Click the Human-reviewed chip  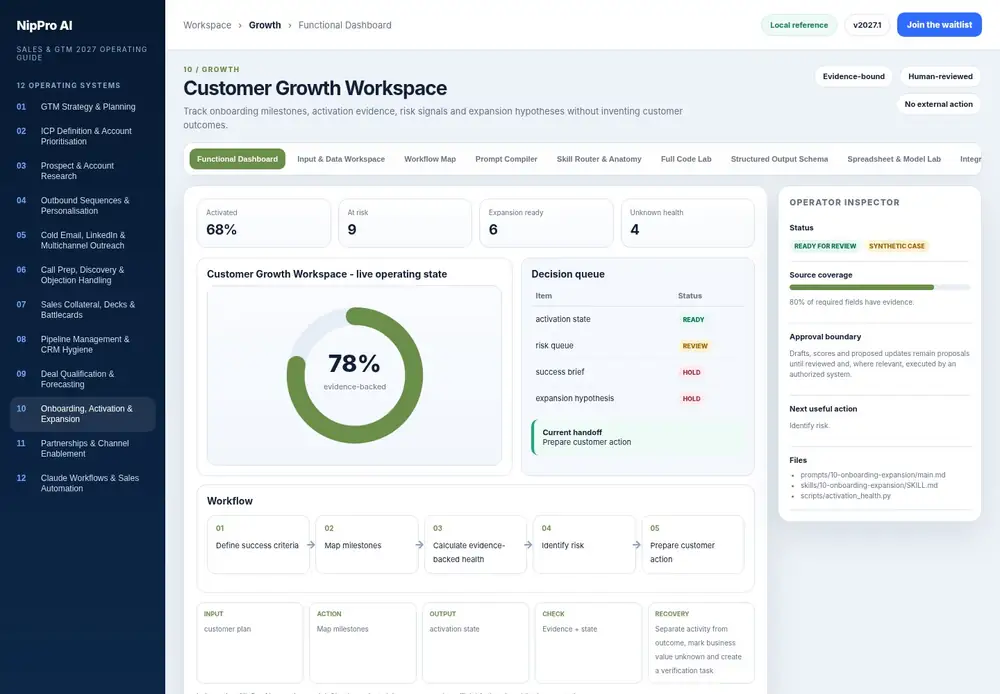click(940, 77)
